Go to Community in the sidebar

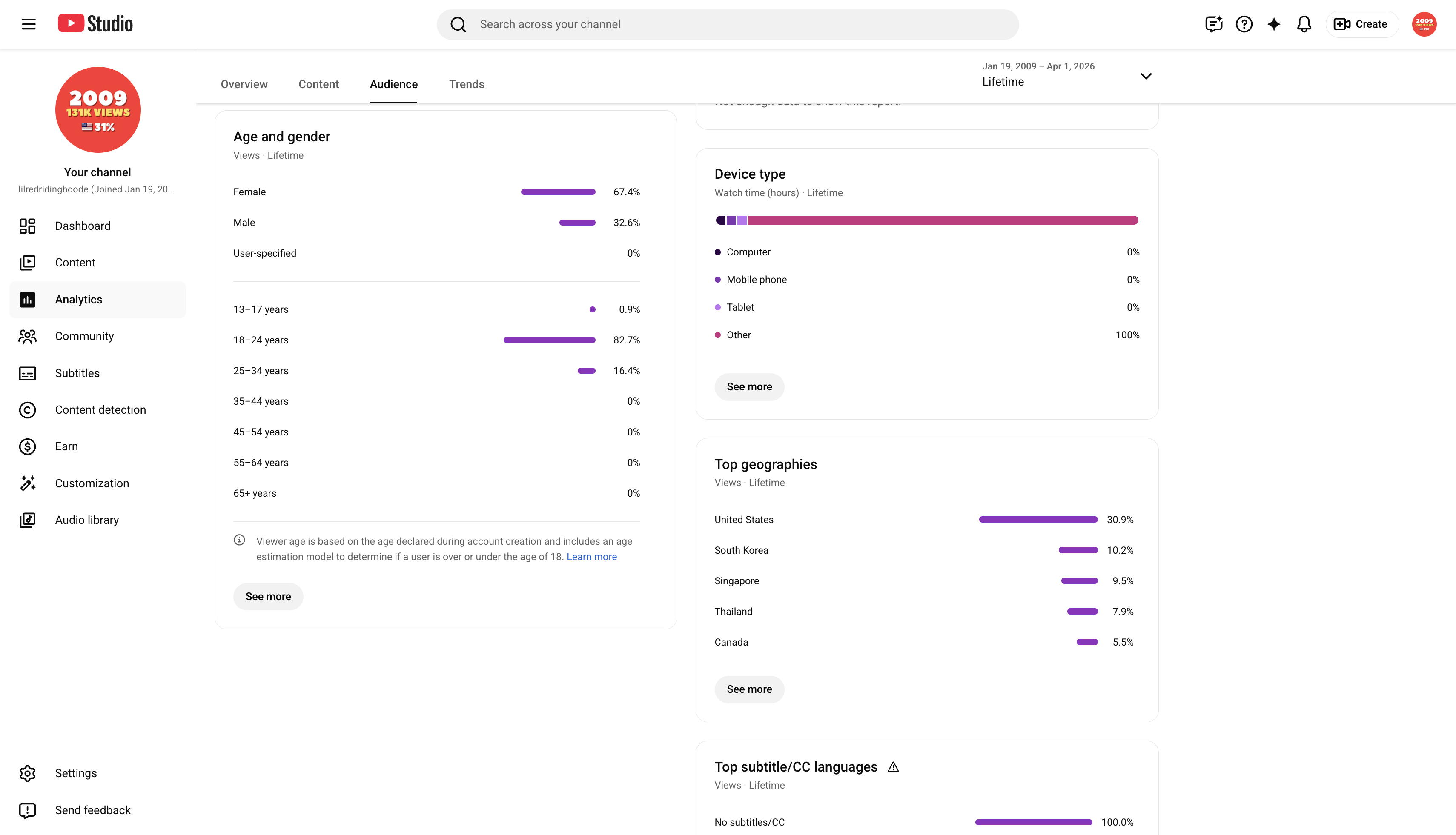click(x=97, y=336)
